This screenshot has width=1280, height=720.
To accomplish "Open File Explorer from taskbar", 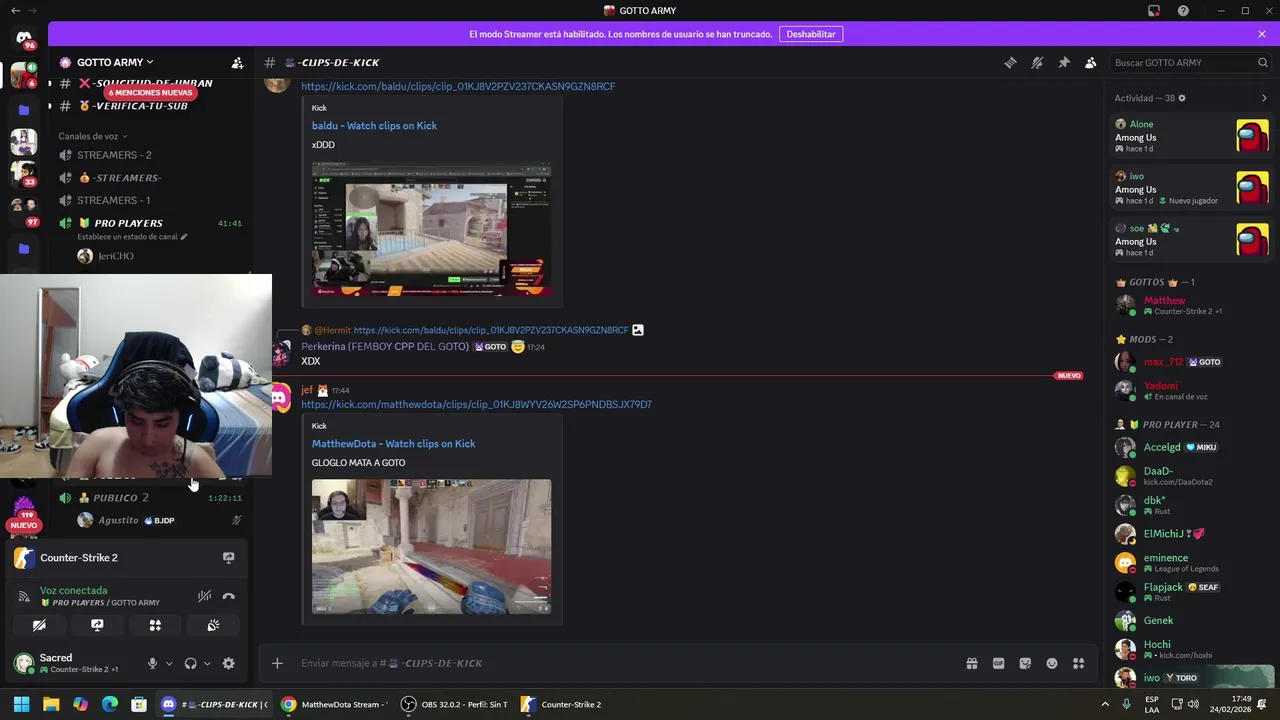I will 51,704.
